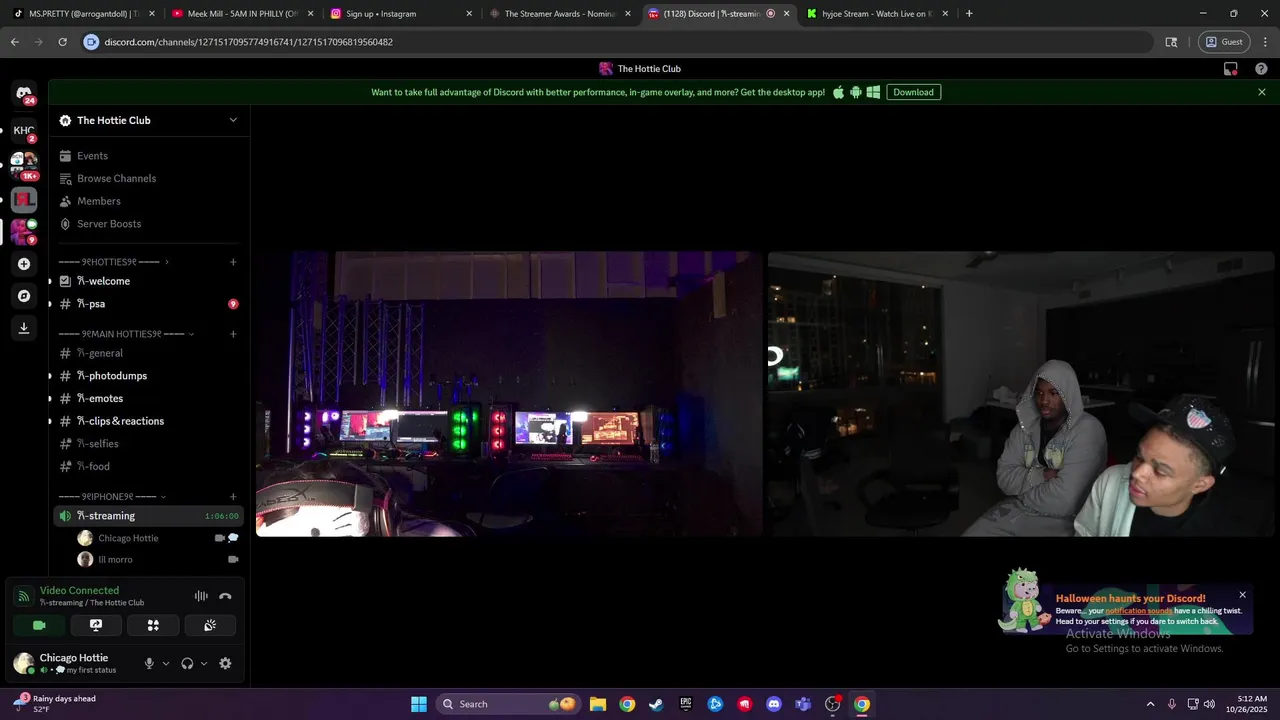The image size is (1280, 720).
Task: Reload the Discord page
Action: [62, 42]
